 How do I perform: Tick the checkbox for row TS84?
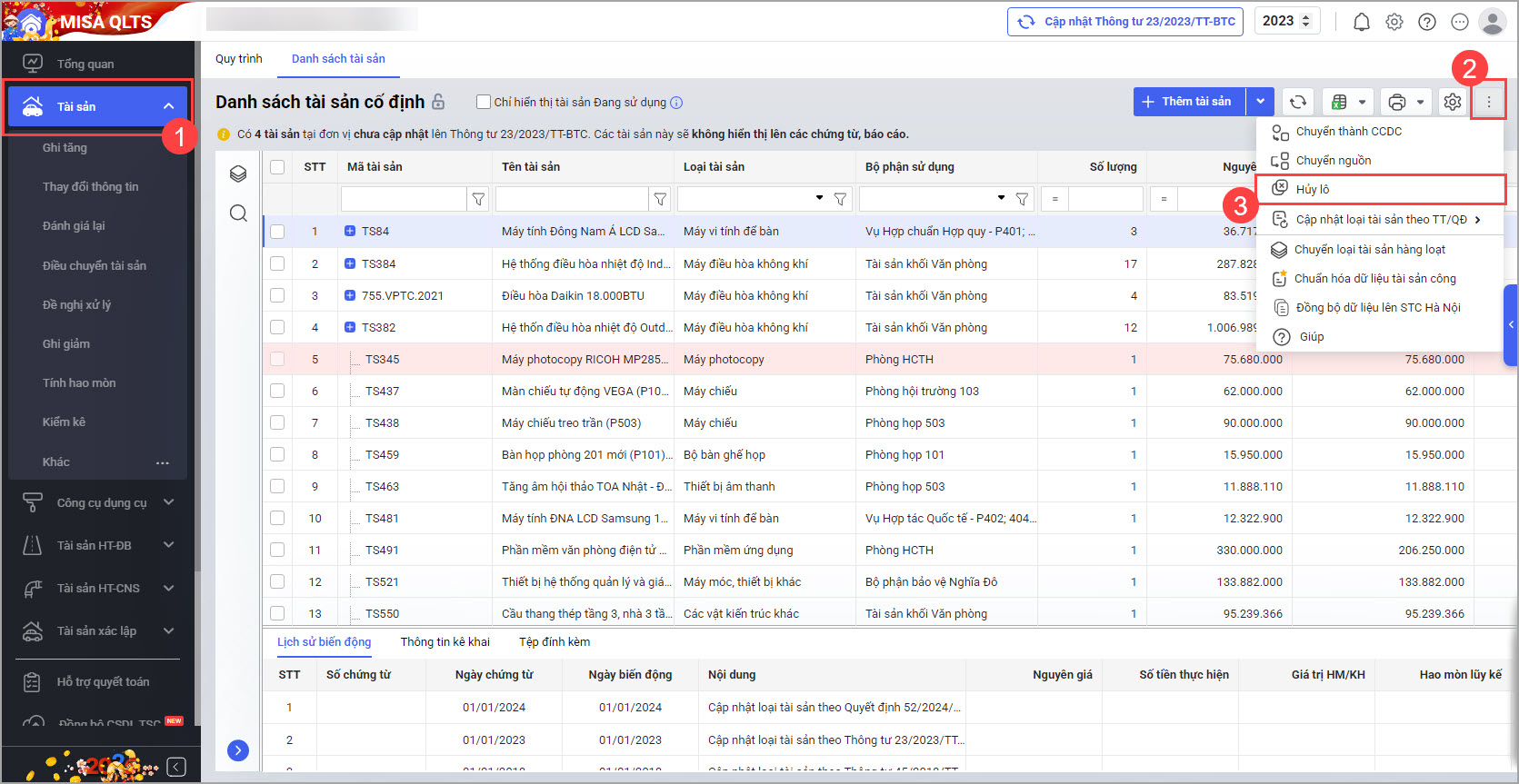point(277,232)
